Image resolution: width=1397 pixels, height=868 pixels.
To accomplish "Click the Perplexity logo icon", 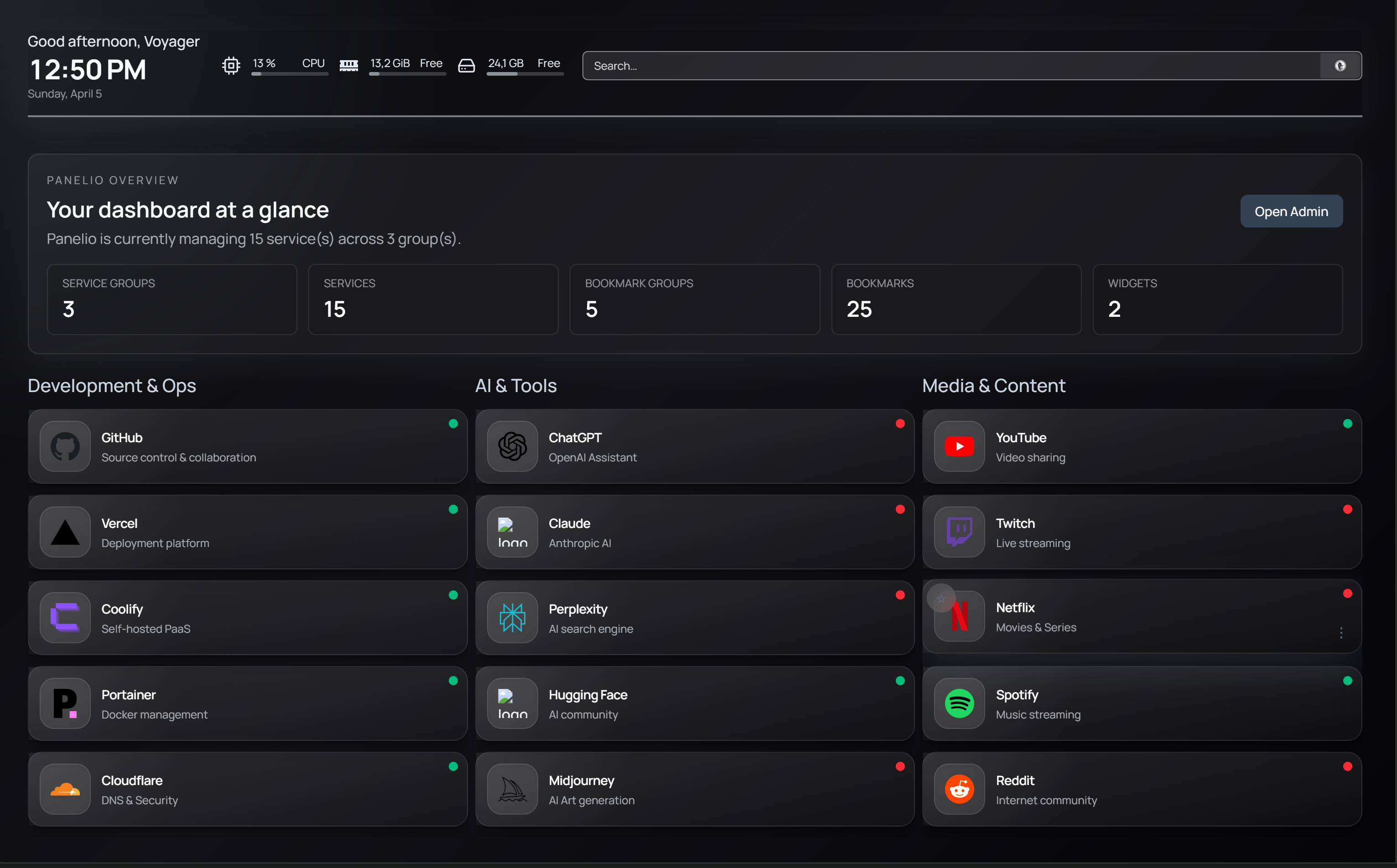I will tap(512, 618).
